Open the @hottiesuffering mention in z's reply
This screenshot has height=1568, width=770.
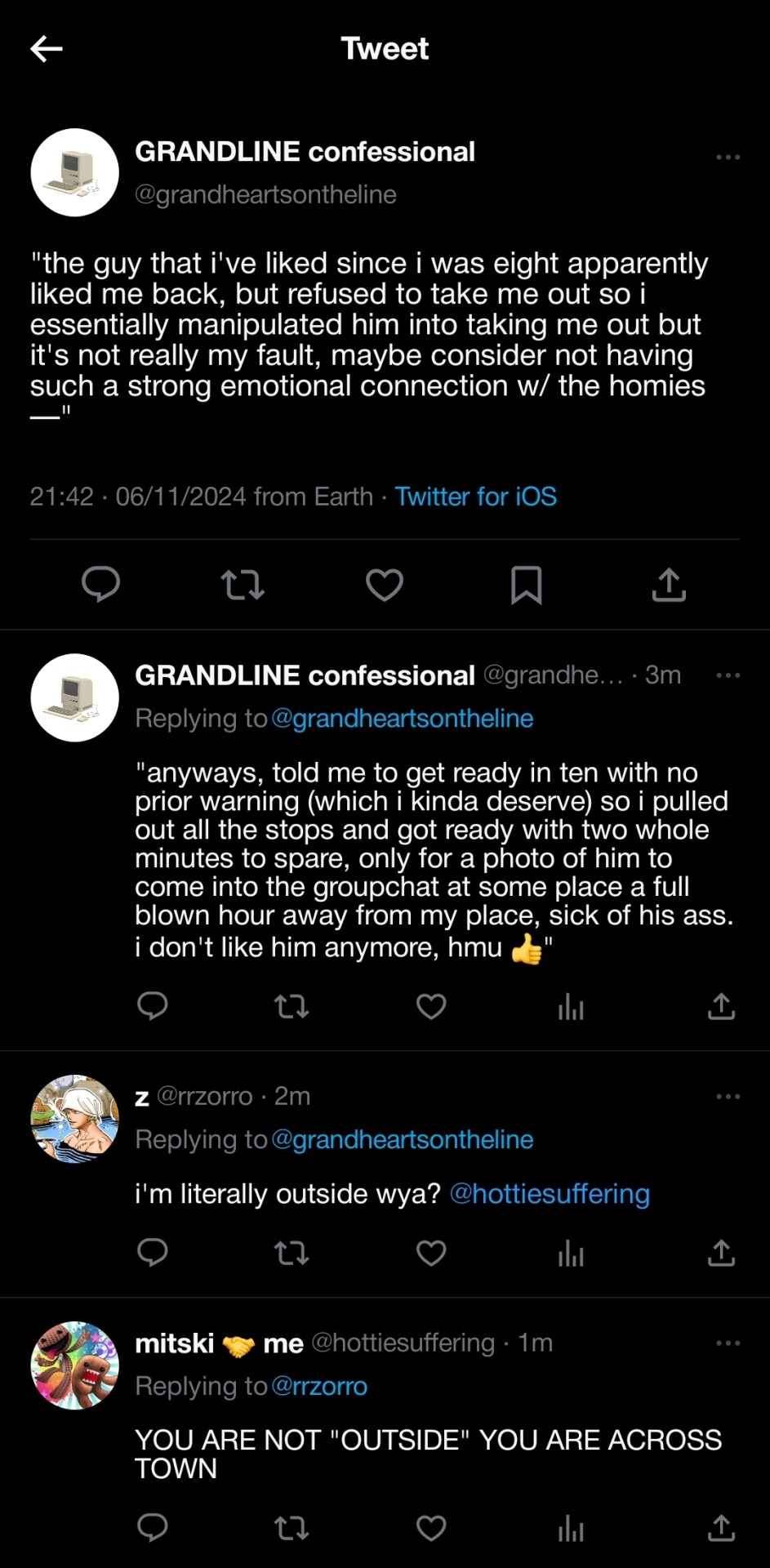[x=550, y=1194]
